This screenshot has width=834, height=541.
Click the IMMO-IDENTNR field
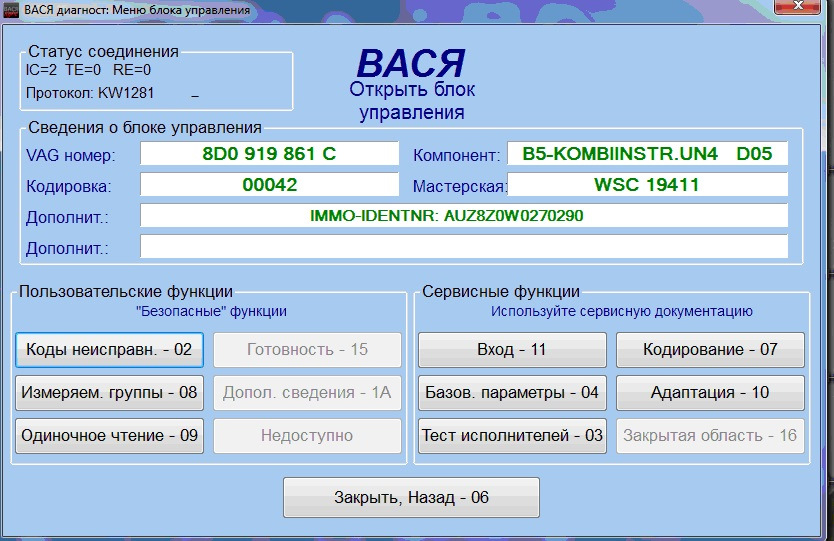tap(464, 215)
